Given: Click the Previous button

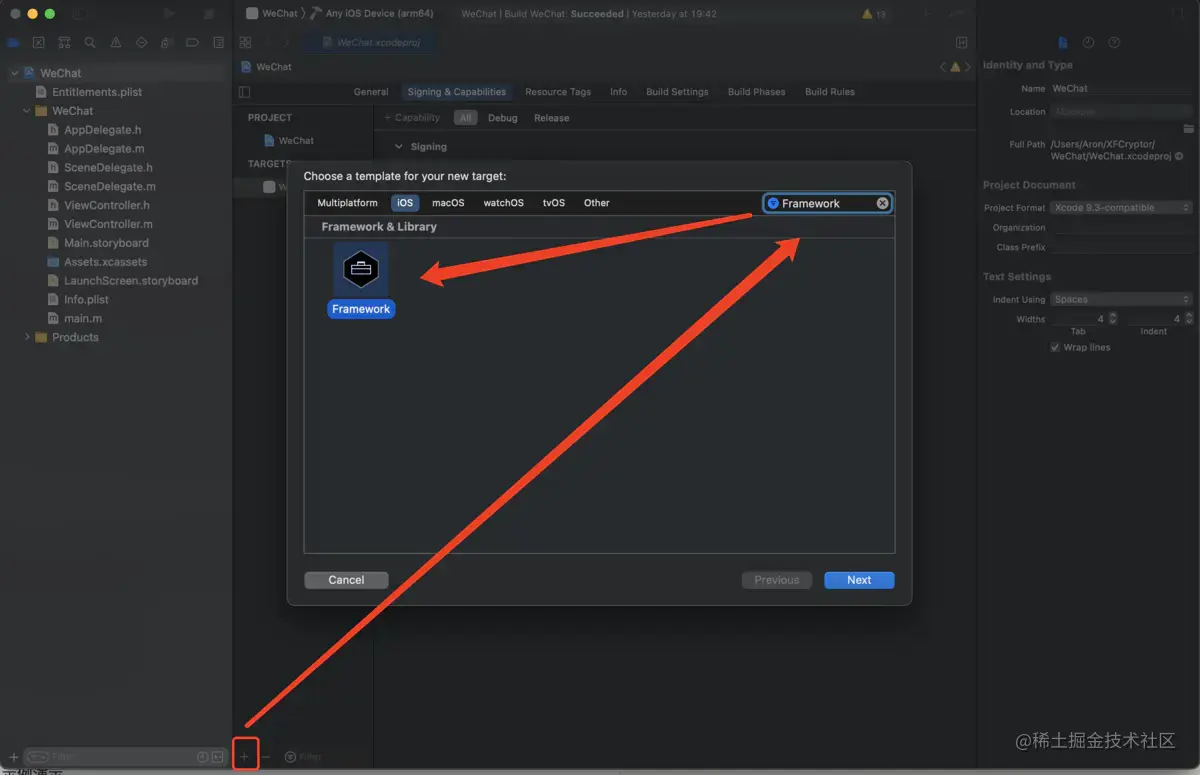Looking at the screenshot, I should [777, 580].
